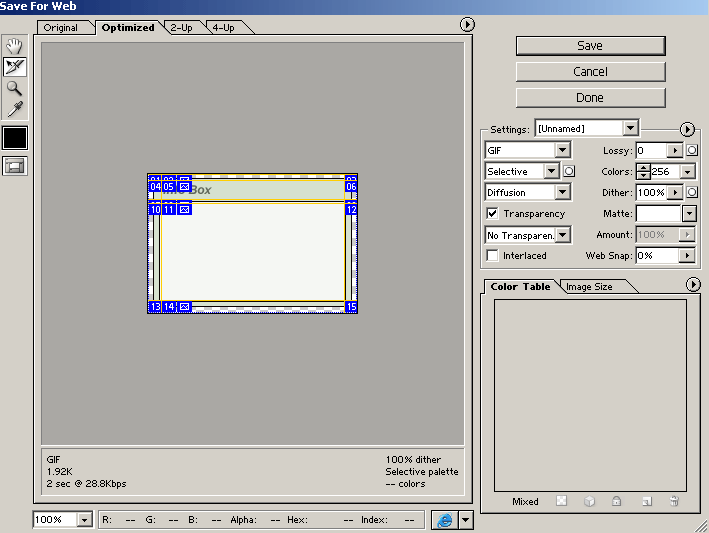Expand the Diffusion dither method dropdown
Image resolution: width=709 pixels, height=533 pixels.
[562, 192]
